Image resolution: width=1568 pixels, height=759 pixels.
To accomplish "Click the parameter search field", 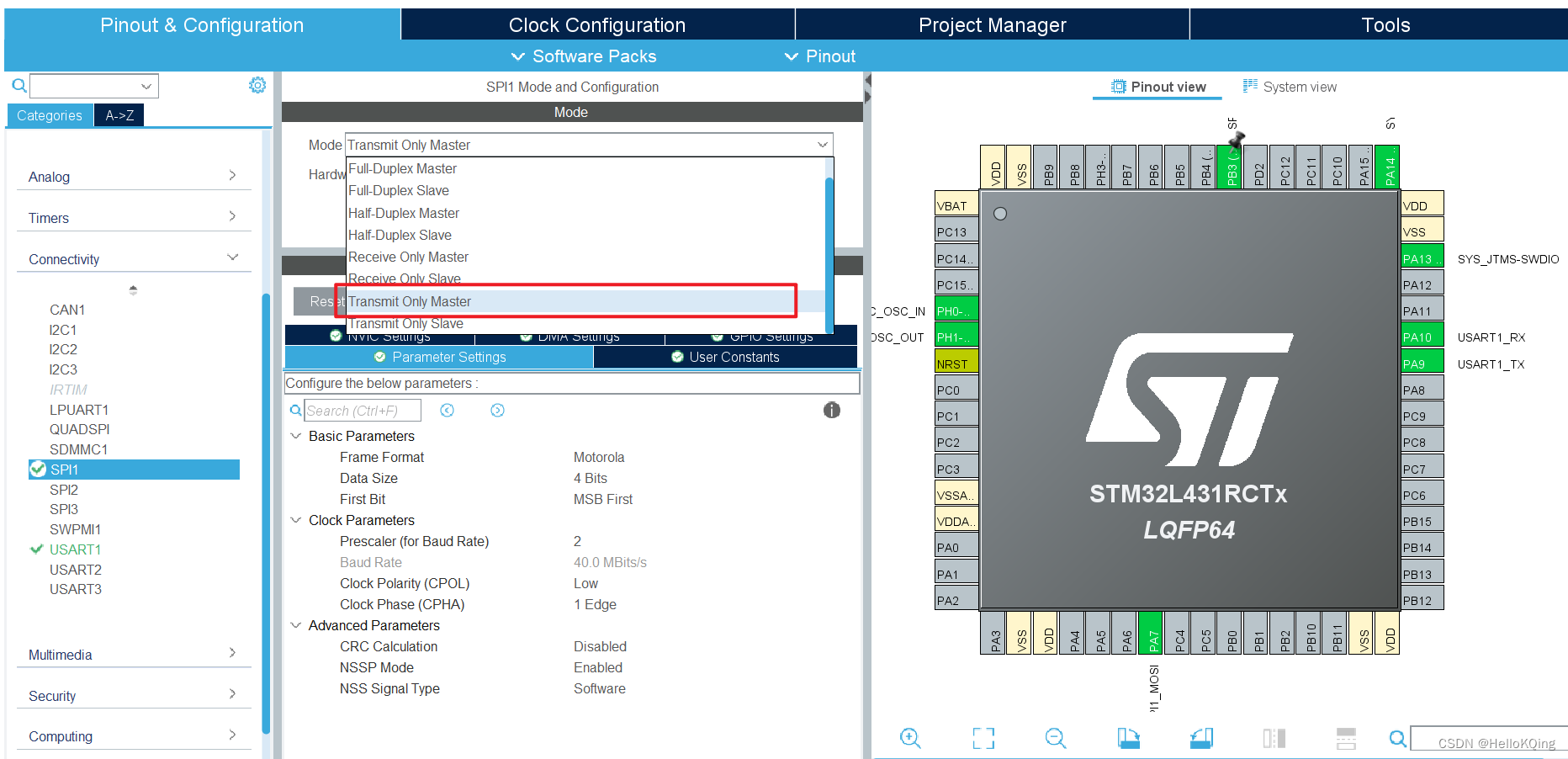I will coord(363,411).
